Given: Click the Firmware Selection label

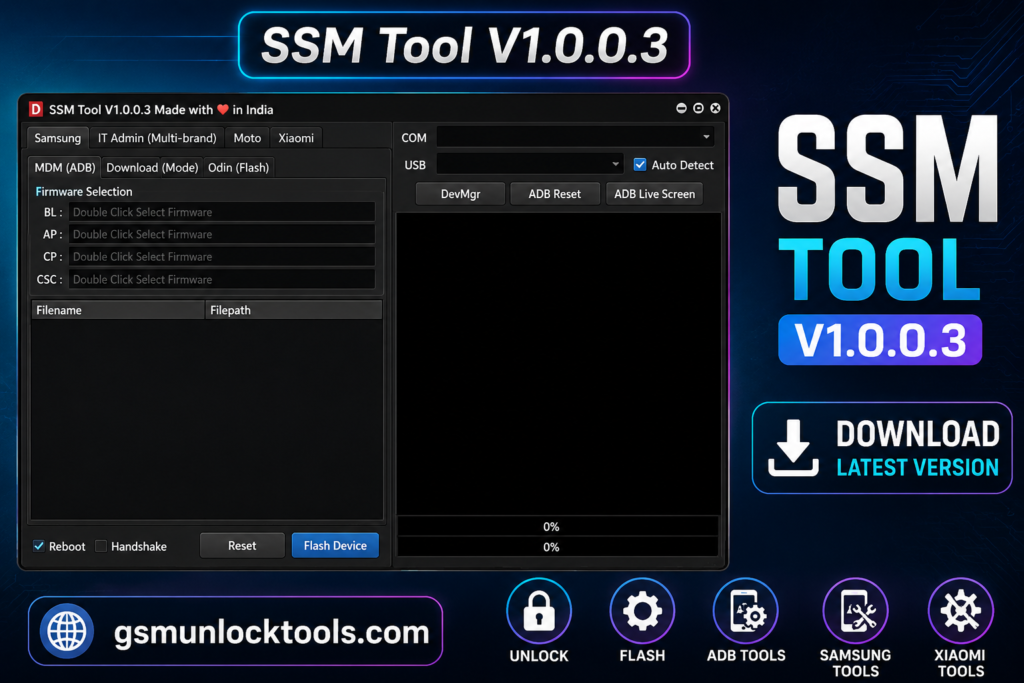Looking at the screenshot, I should [84, 191].
